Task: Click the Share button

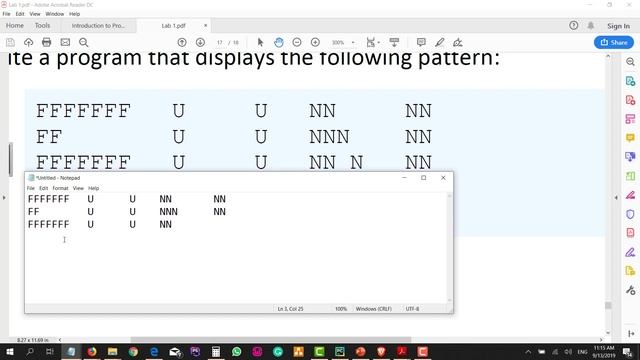Action: click(x=614, y=42)
